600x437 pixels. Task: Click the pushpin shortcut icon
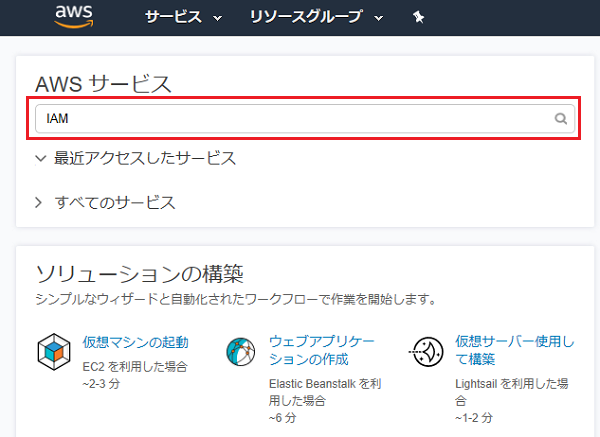418,17
